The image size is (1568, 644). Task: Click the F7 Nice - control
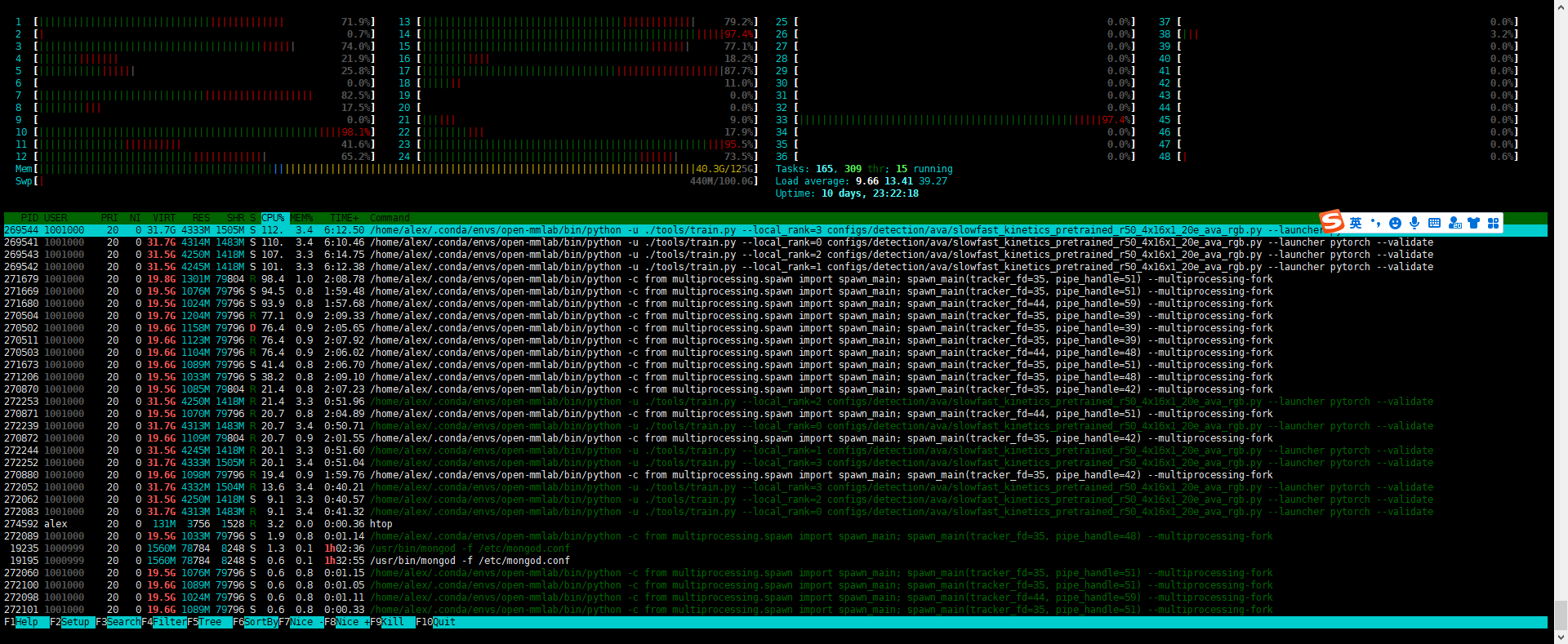coord(301,622)
